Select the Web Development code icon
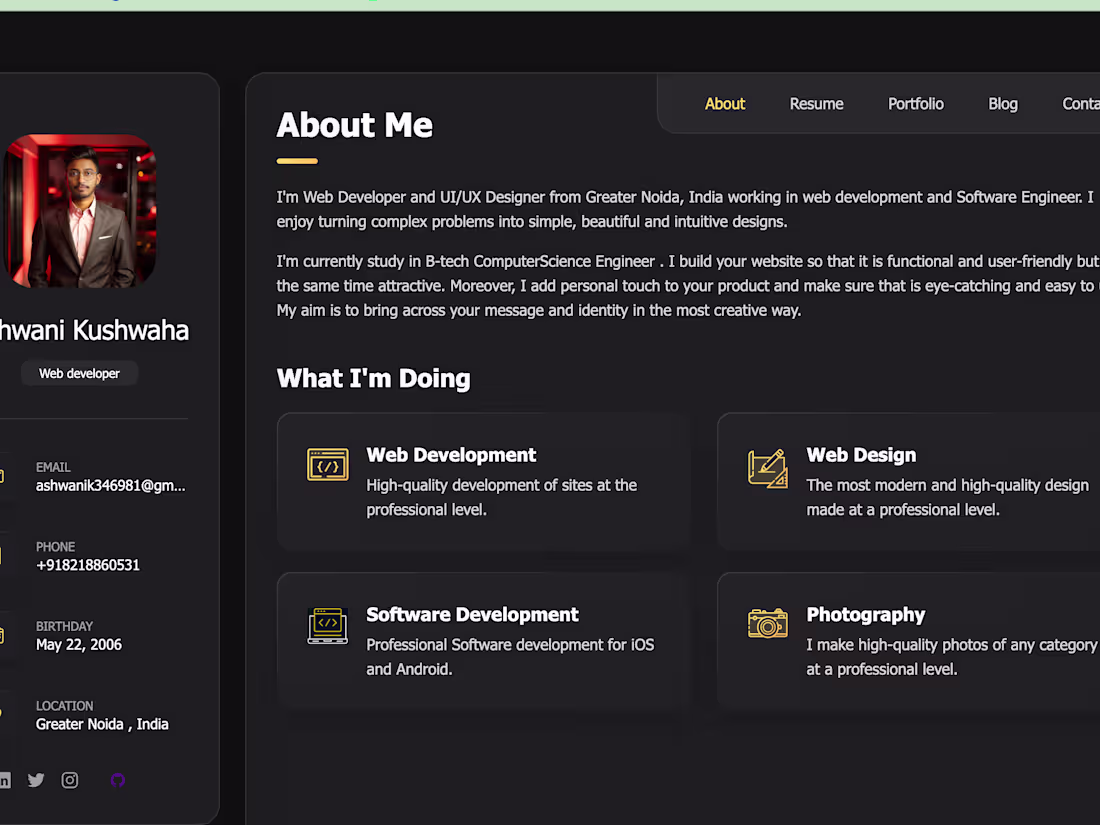 click(x=328, y=464)
